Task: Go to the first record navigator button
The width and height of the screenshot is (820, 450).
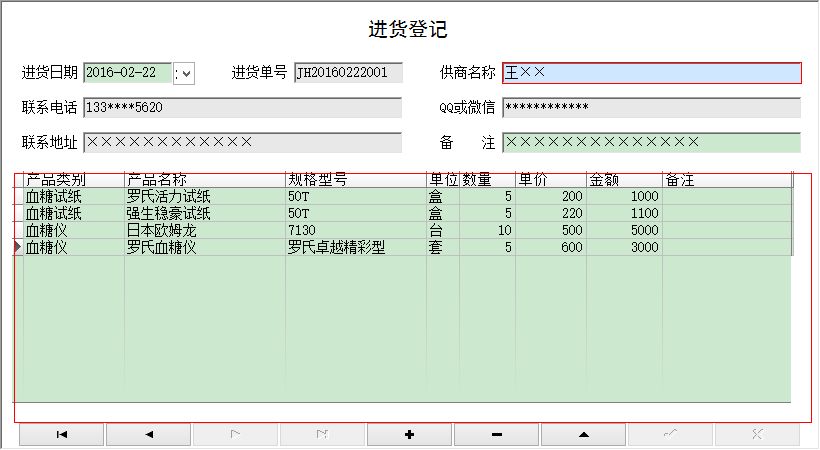Action: click(62, 434)
